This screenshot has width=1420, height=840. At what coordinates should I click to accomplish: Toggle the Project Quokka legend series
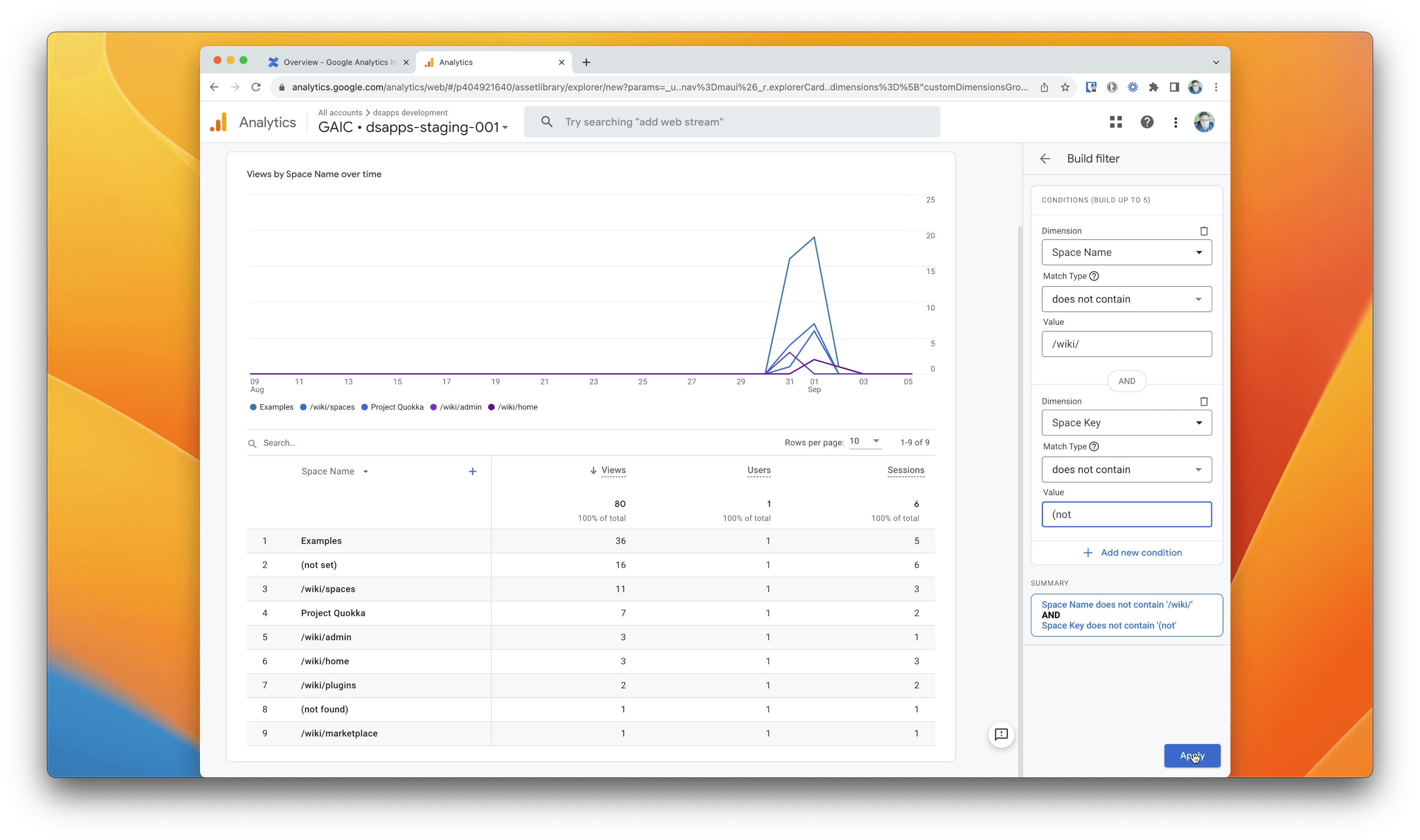point(392,407)
